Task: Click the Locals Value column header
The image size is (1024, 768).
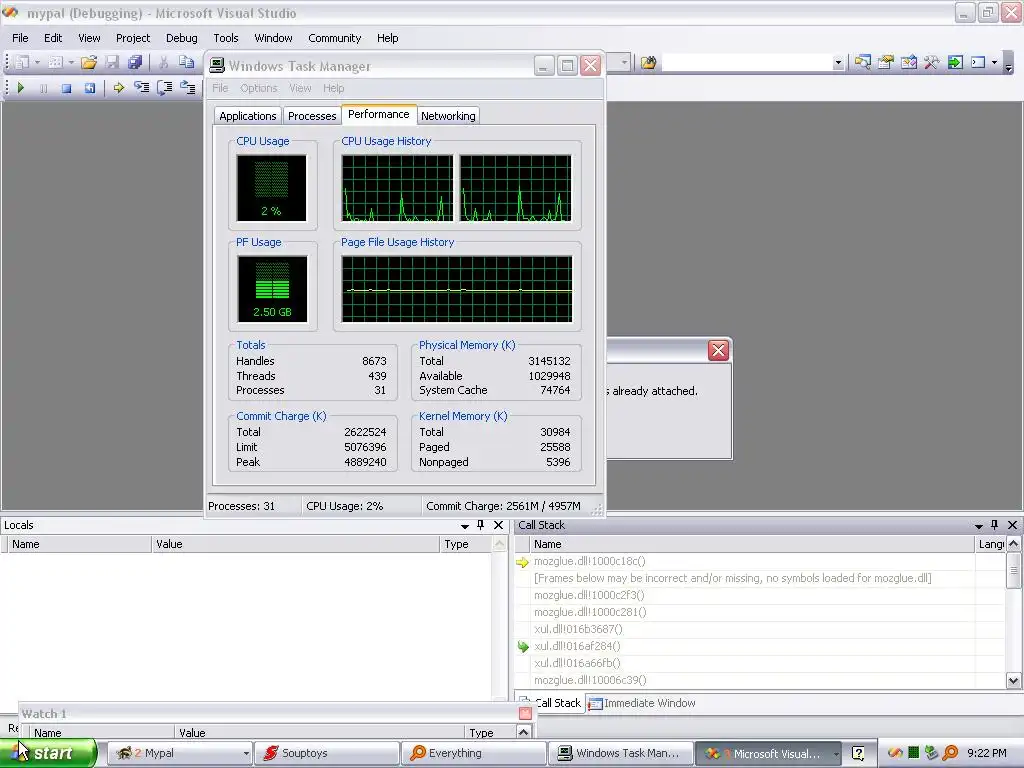Action: point(295,544)
